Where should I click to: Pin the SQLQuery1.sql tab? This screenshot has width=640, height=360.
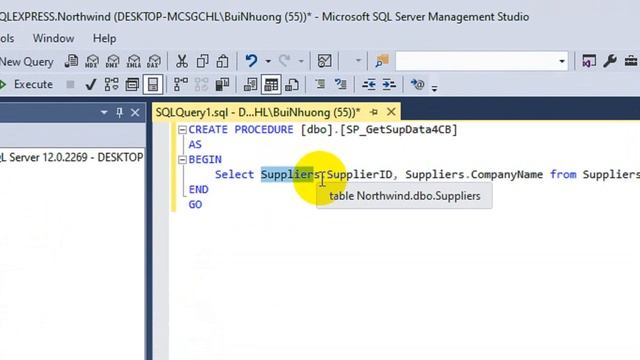[374, 112]
